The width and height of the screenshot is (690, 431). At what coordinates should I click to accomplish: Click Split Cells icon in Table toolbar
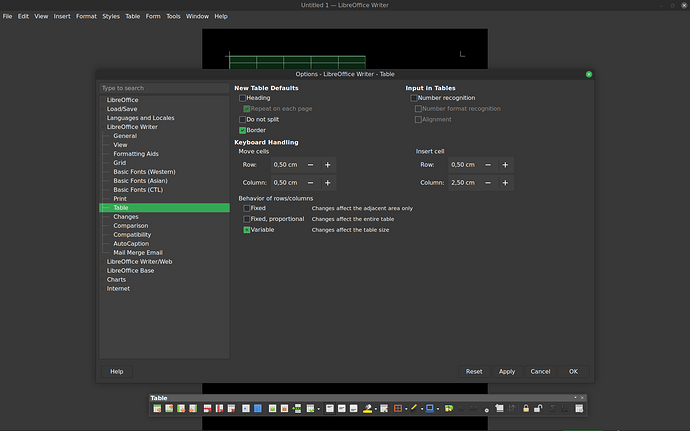pyautogui.click(x=284, y=409)
